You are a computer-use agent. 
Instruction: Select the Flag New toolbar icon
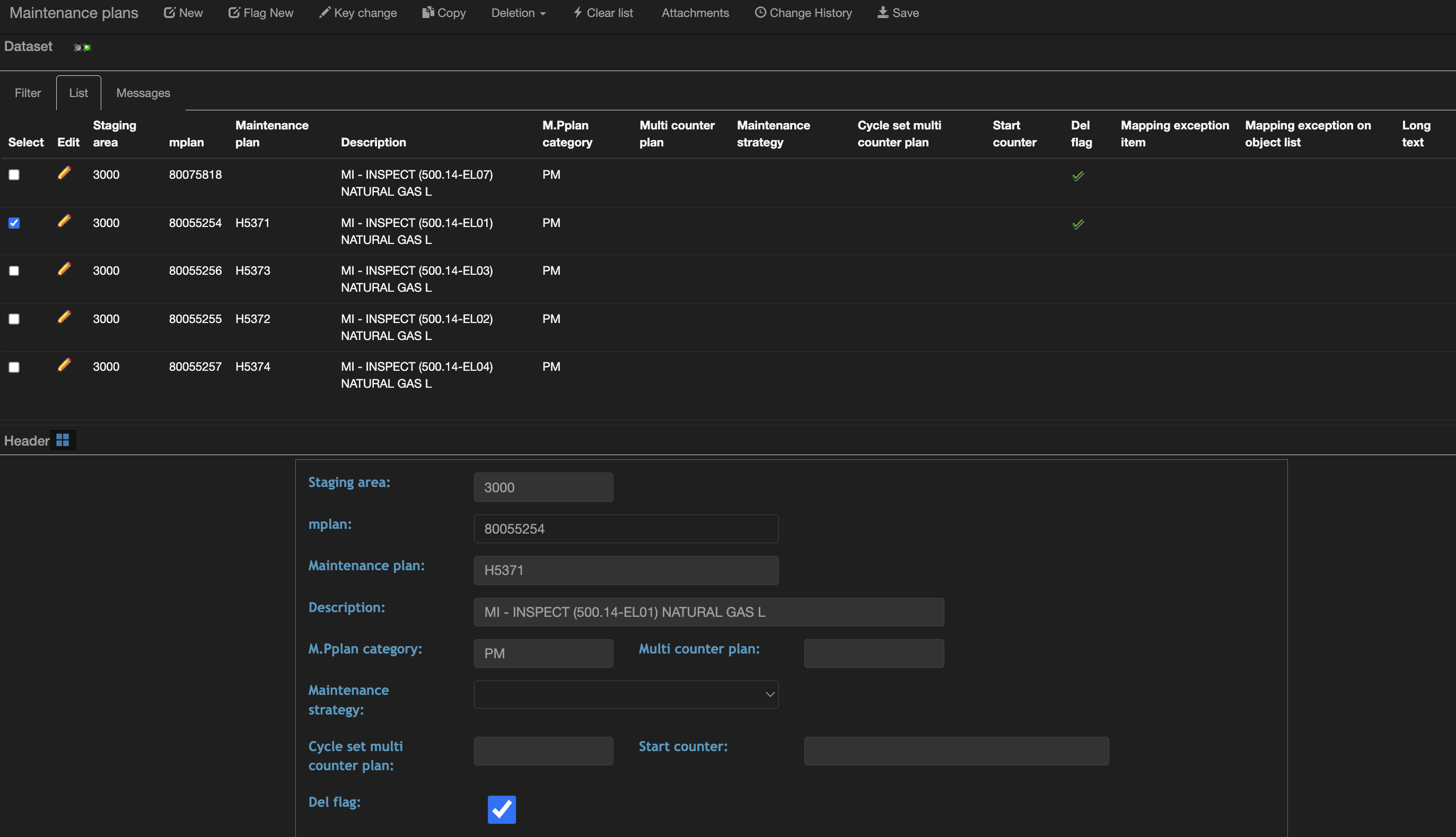[234, 12]
